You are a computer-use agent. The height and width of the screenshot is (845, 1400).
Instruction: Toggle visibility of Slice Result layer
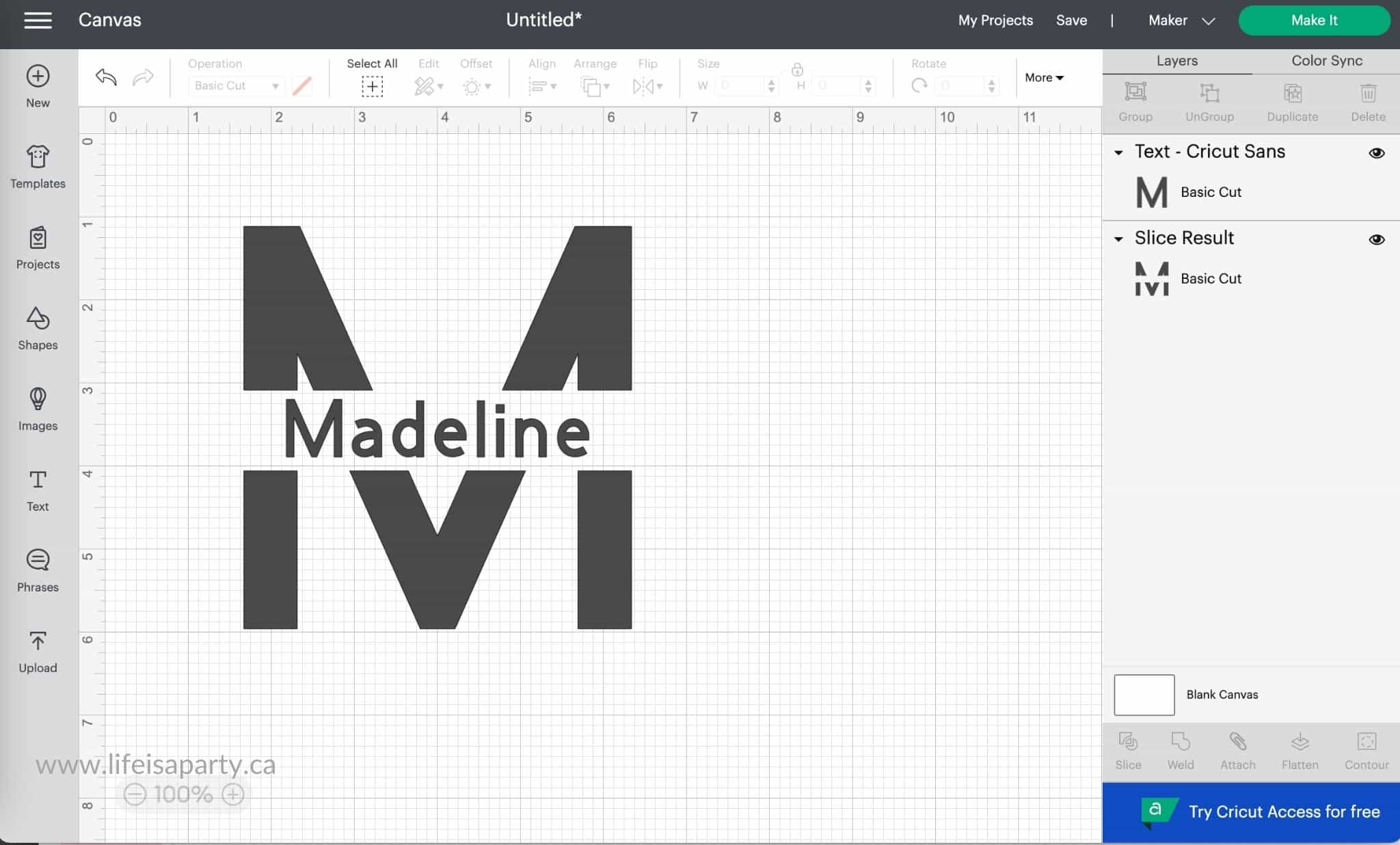tap(1378, 238)
